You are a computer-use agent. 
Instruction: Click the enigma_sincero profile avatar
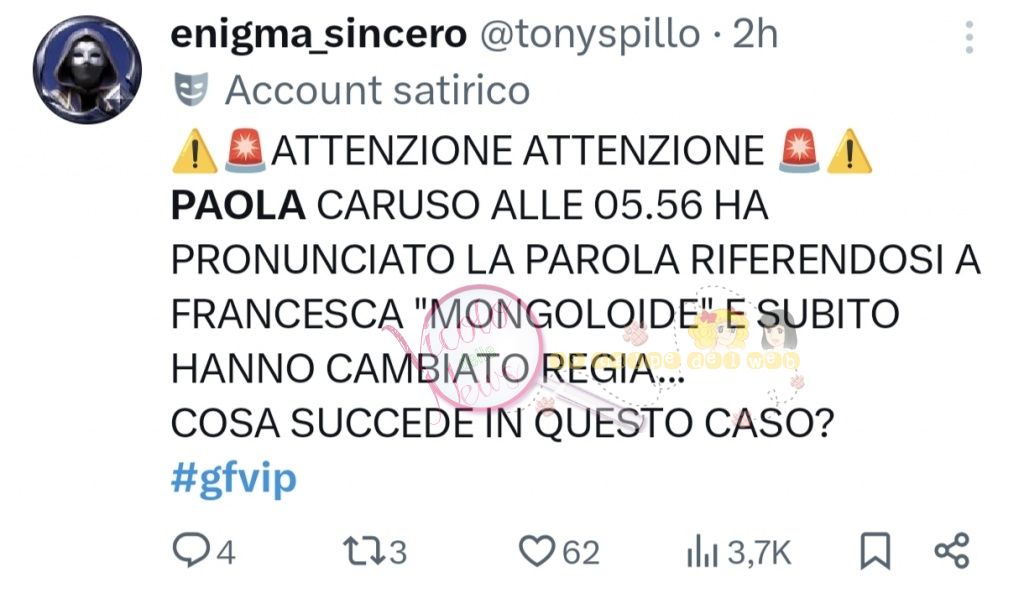[x=88, y=69]
